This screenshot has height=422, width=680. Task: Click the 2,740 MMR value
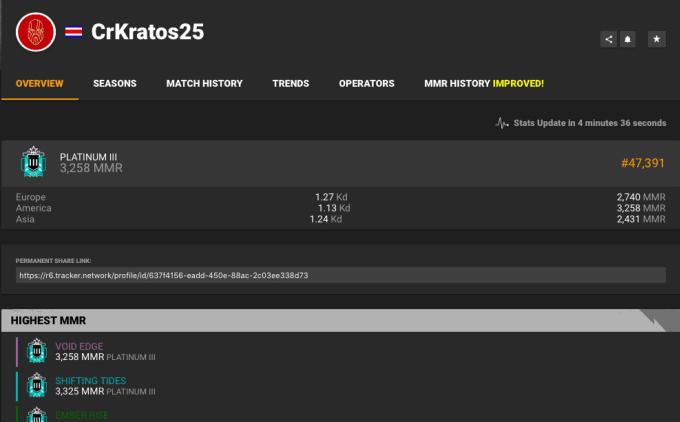pos(641,197)
